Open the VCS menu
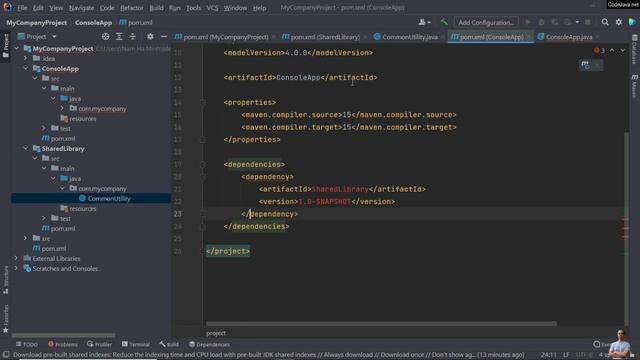The height and width of the screenshot is (360, 640). click(x=212, y=8)
